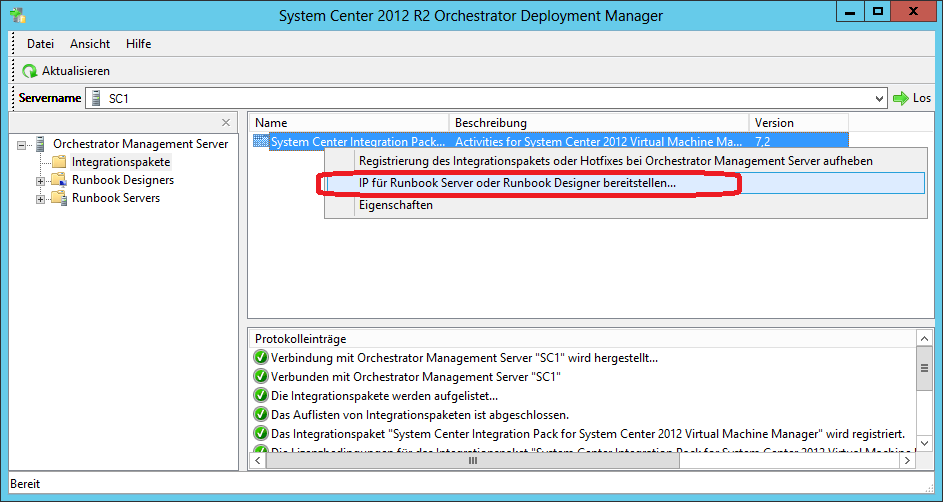Click the Deployment Manager app icon in title bar

tap(17, 15)
